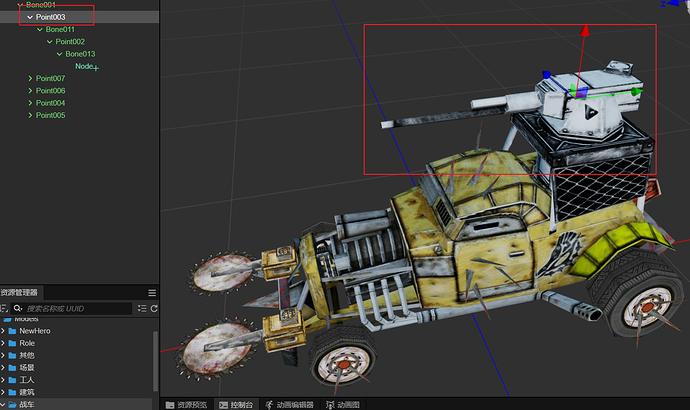The width and height of the screenshot is (690, 410).
Task: Collapse the Point002 node chevron
Action: 49,42
